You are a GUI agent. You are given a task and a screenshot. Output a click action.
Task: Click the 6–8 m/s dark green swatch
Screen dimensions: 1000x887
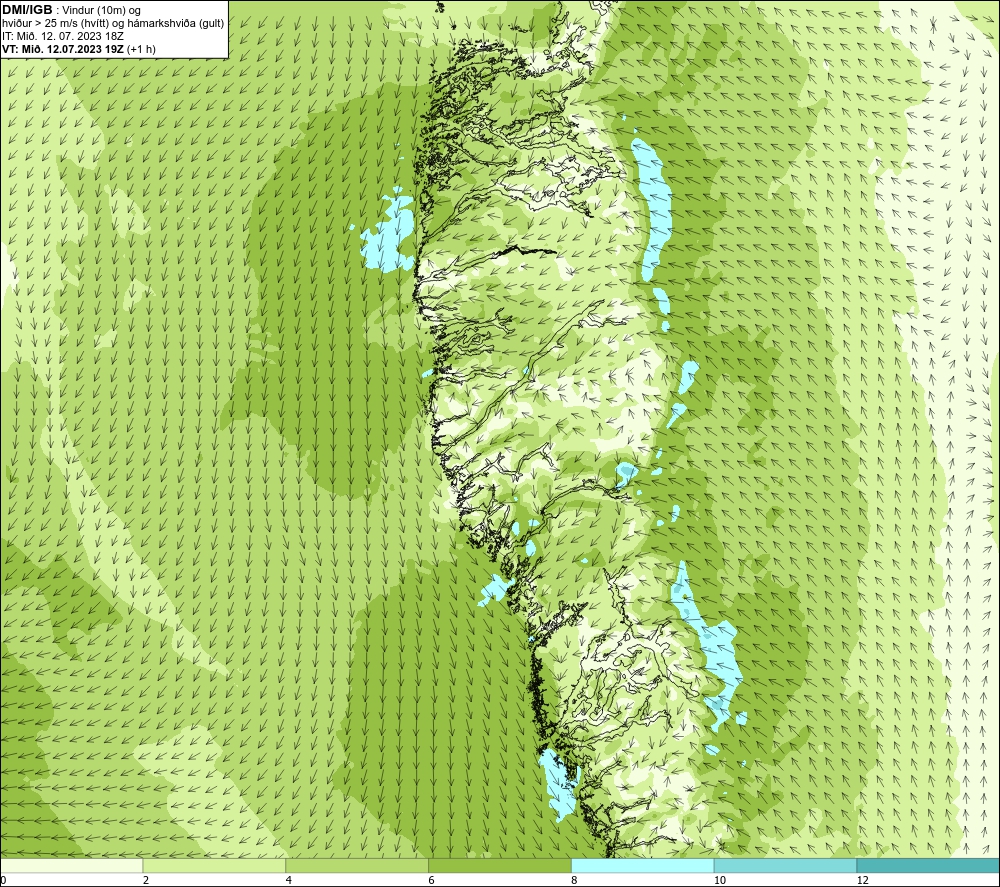[x=500, y=865]
